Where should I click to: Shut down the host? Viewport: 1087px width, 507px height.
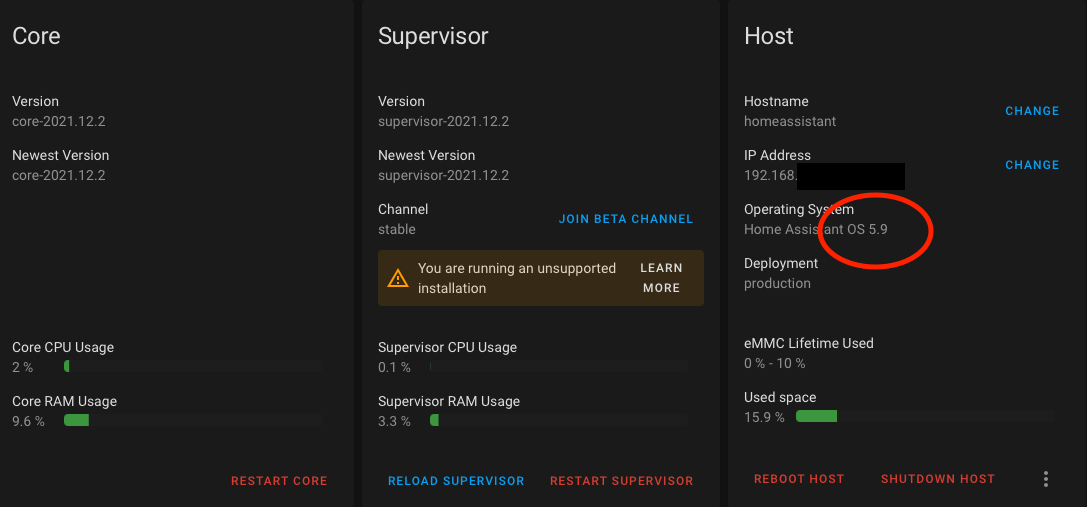pyautogui.click(x=937, y=479)
